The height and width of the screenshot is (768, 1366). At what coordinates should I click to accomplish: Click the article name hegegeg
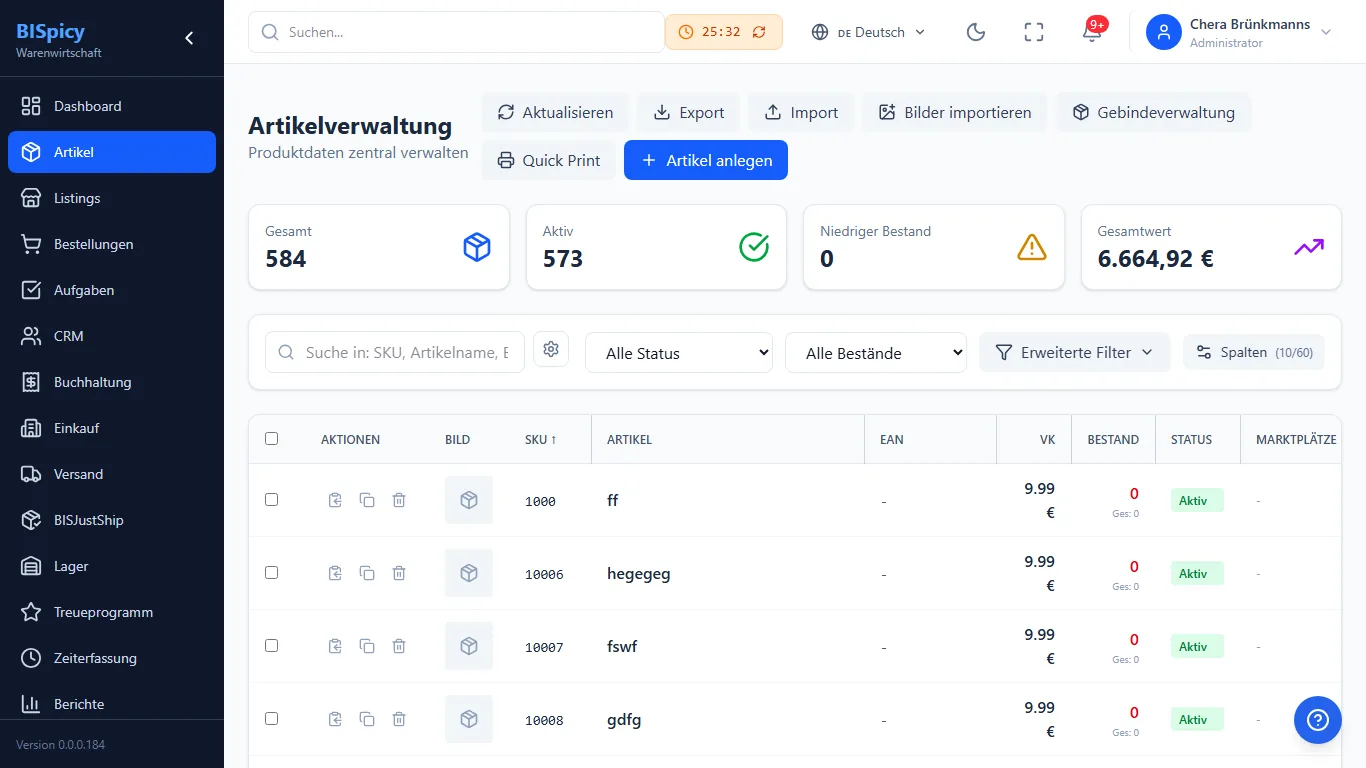point(639,574)
